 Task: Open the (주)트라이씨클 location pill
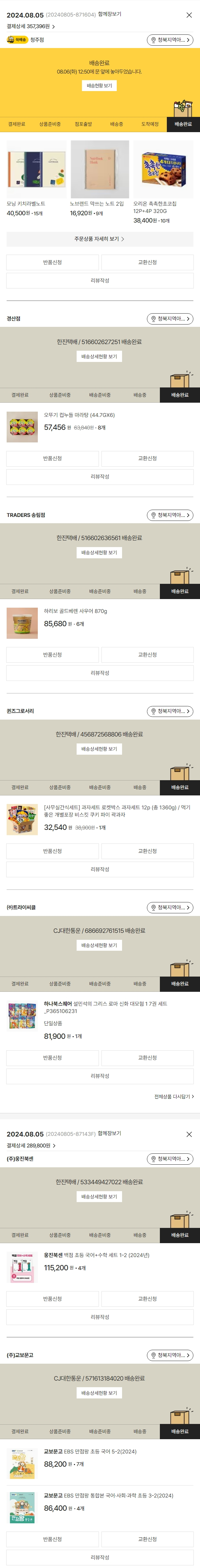tap(170, 908)
